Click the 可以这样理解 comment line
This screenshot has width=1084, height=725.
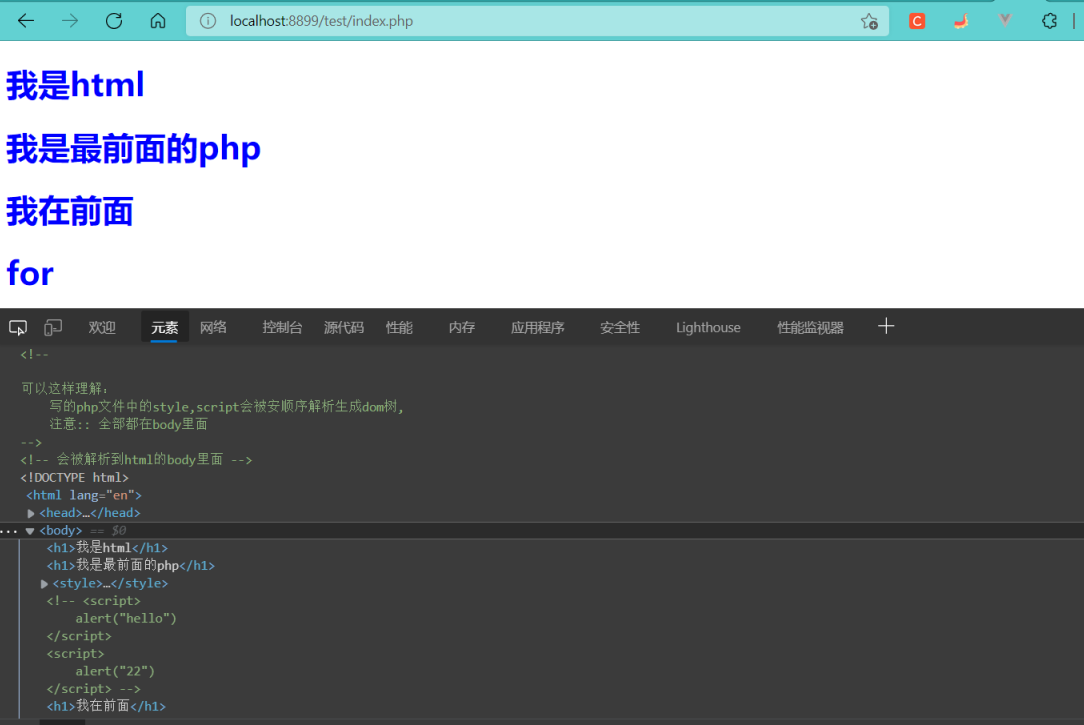coord(65,388)
